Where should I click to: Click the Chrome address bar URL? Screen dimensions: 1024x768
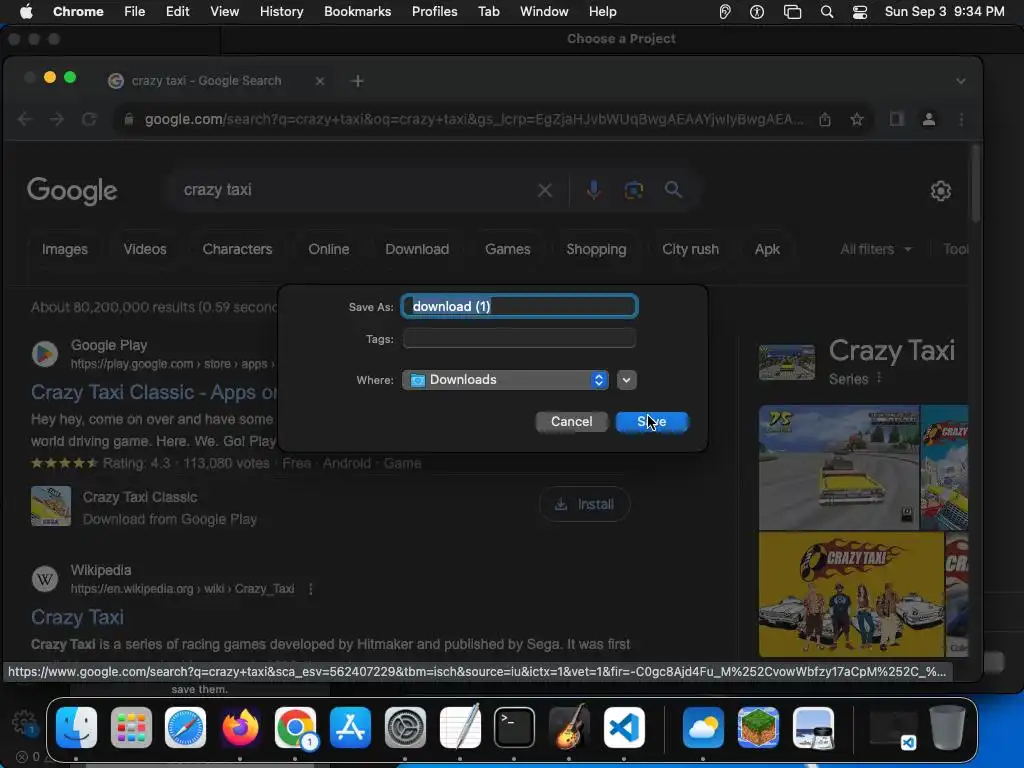473,119
